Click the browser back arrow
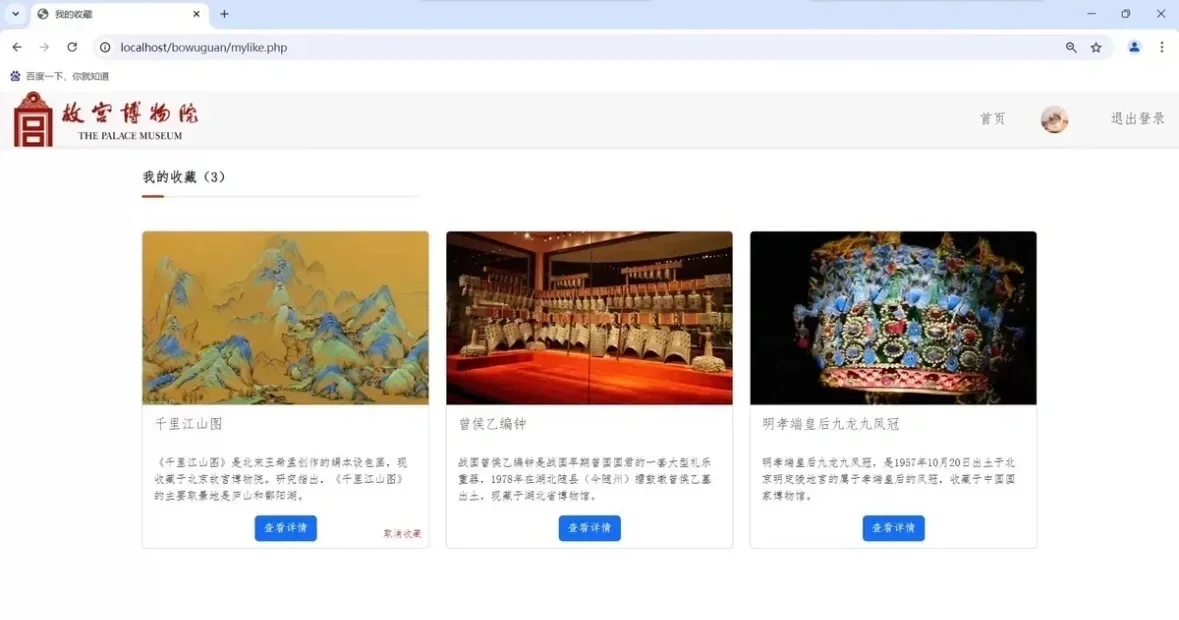This screenshot has height=620, width=1179. (x=17, y=47)
